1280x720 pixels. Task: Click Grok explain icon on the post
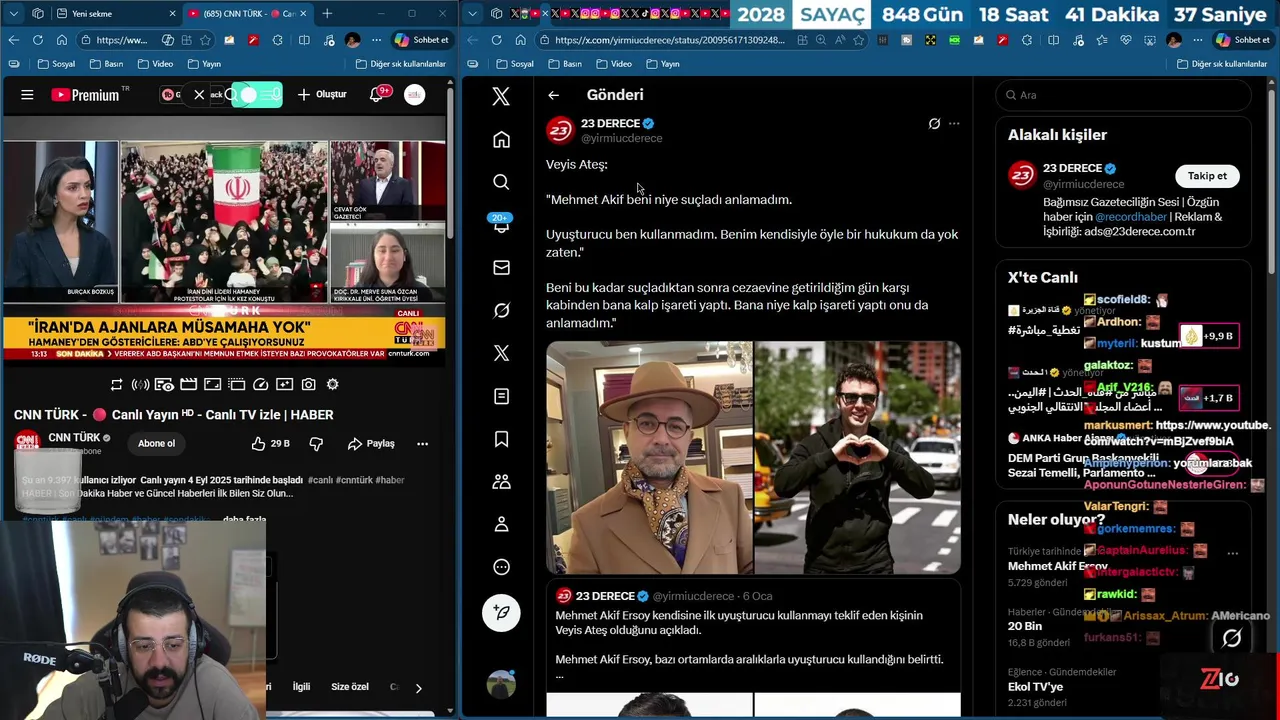[x=934, y=124]
